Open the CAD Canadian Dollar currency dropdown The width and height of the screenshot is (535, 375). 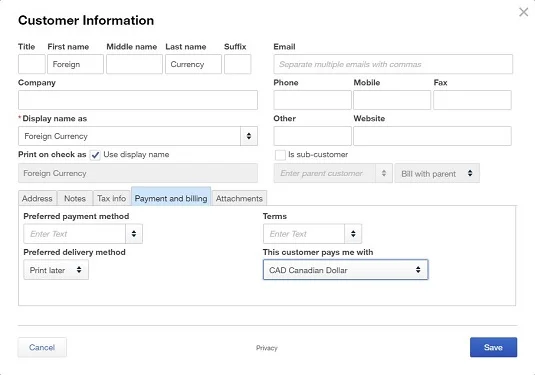(x=345, y=270)
